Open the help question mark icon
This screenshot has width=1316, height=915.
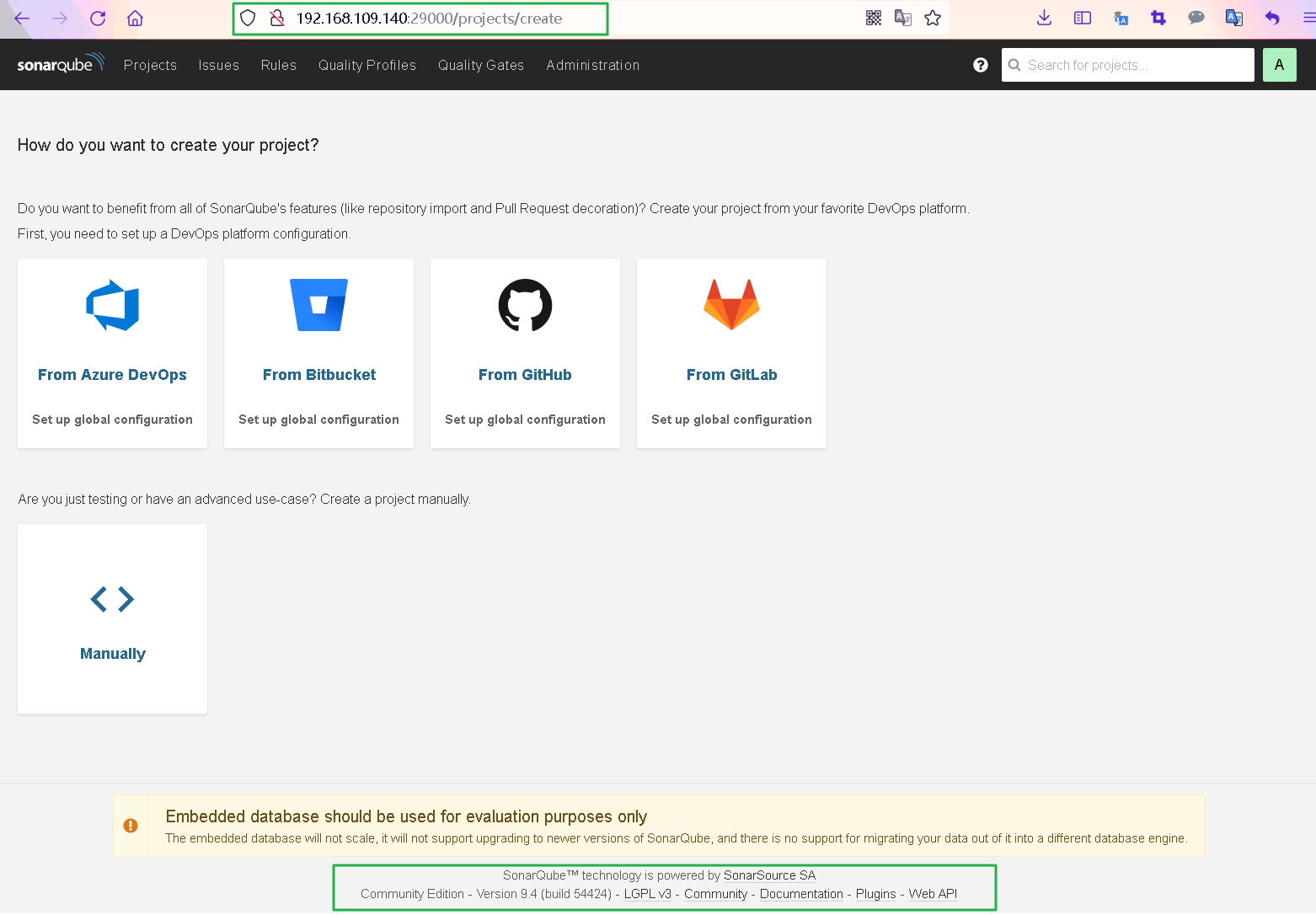pos(981,65)
